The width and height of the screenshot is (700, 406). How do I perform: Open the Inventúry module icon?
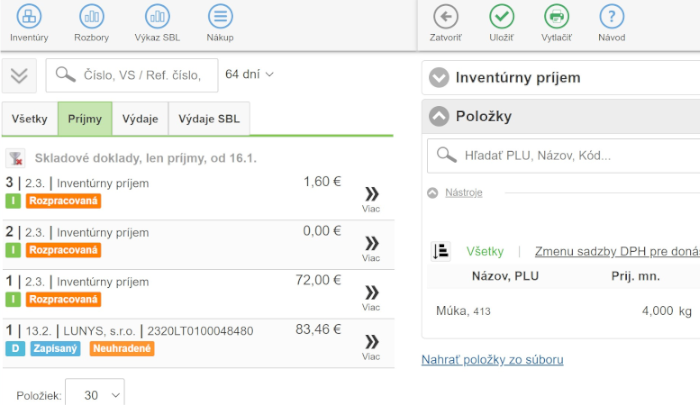coord(29,17)
